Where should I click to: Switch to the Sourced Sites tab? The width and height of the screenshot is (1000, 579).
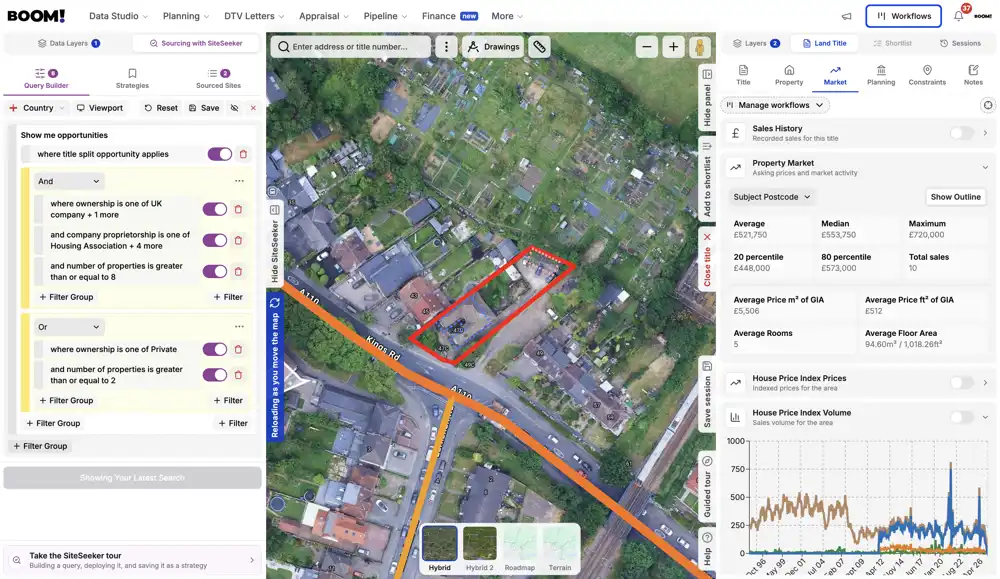218,78
